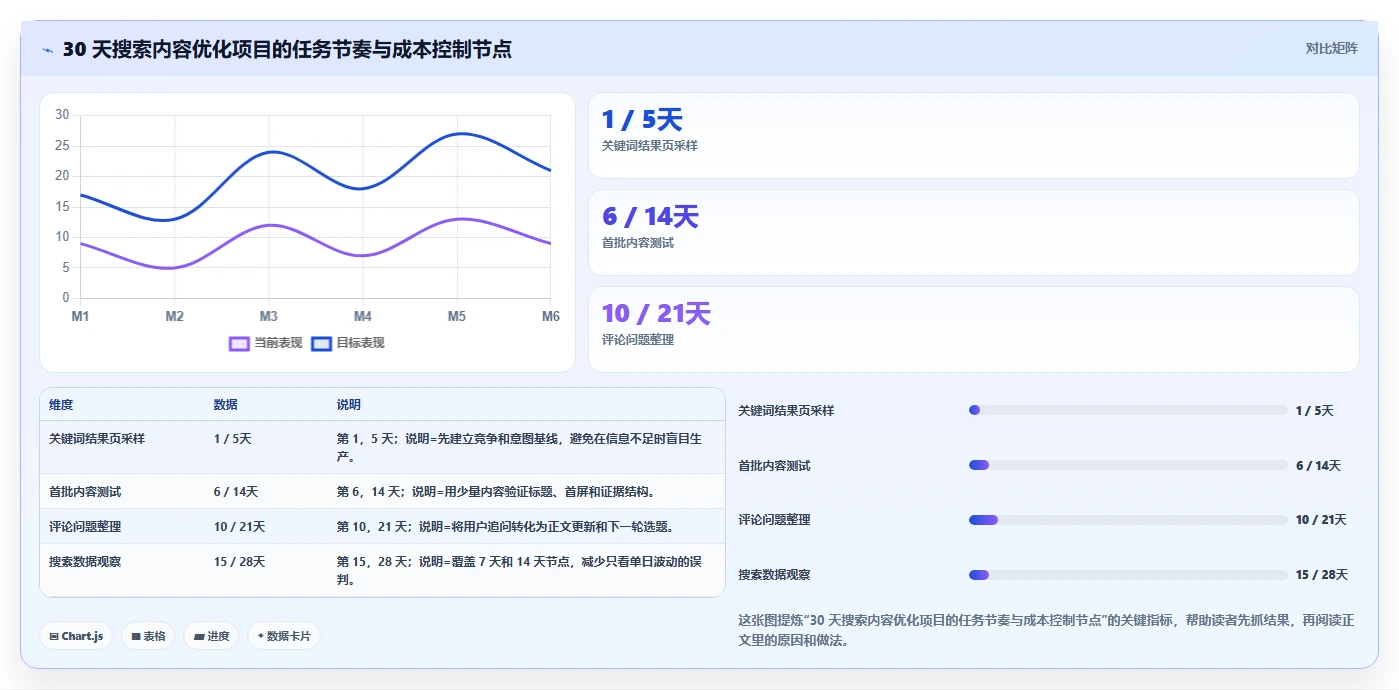
Task: Toggle 当前表现 legend swatch in chart
Action: coord(239,343)
